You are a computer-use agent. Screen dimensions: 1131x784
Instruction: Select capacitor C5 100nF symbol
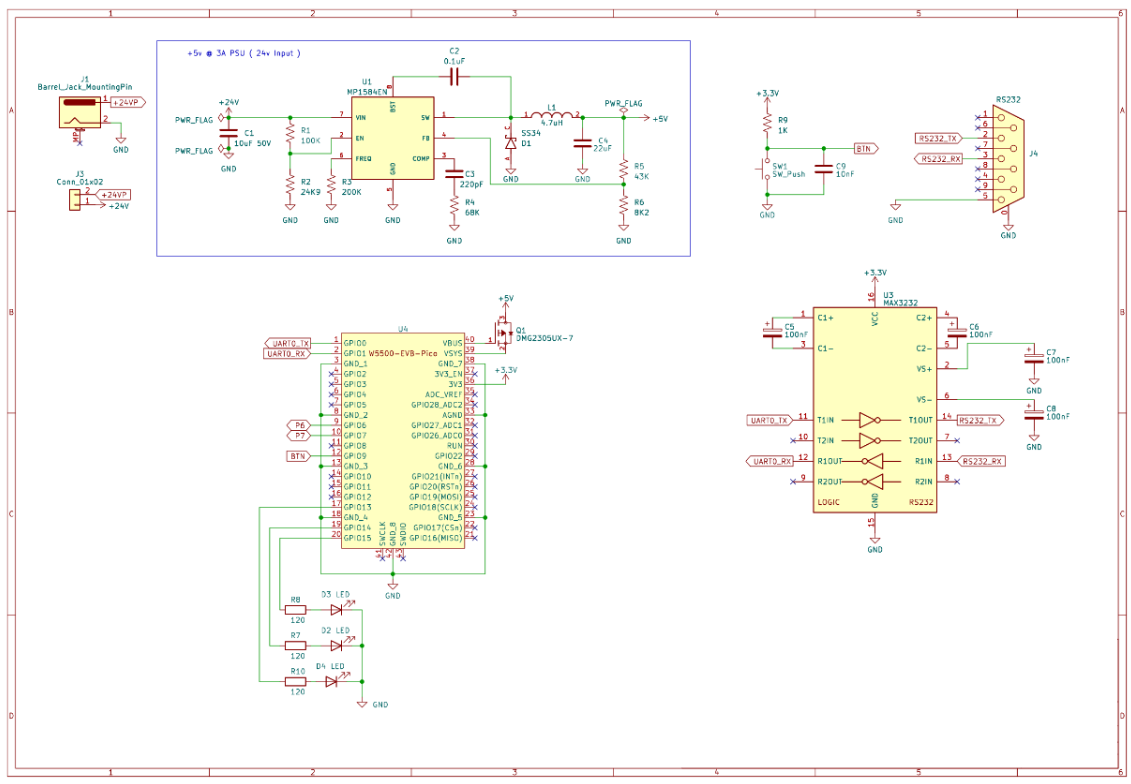(x=773, y=332)
